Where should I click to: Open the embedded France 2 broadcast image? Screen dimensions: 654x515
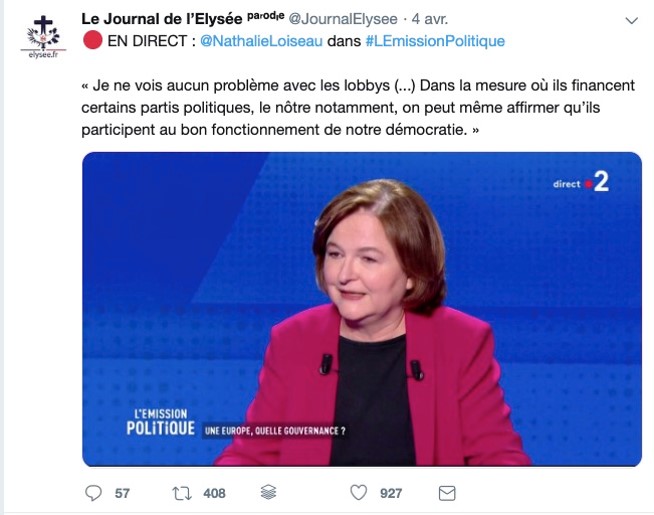362,309
